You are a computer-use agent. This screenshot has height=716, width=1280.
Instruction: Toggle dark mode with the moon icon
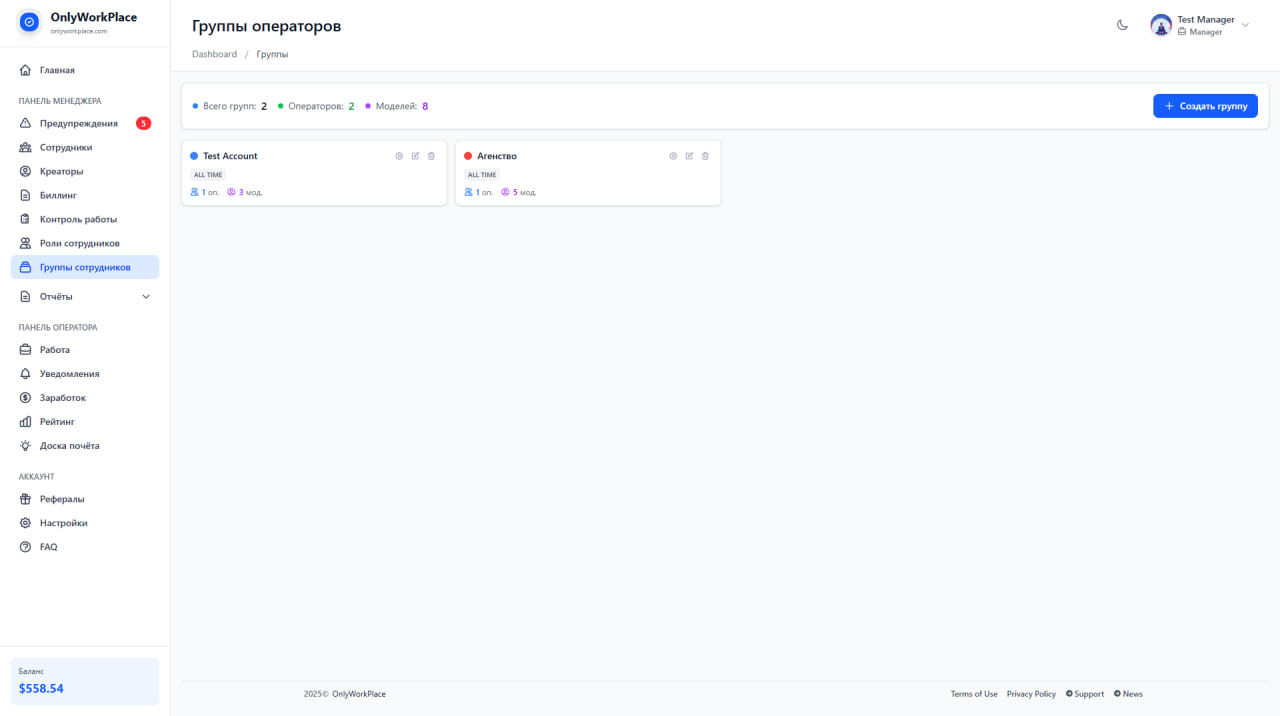click(1122, 25)
